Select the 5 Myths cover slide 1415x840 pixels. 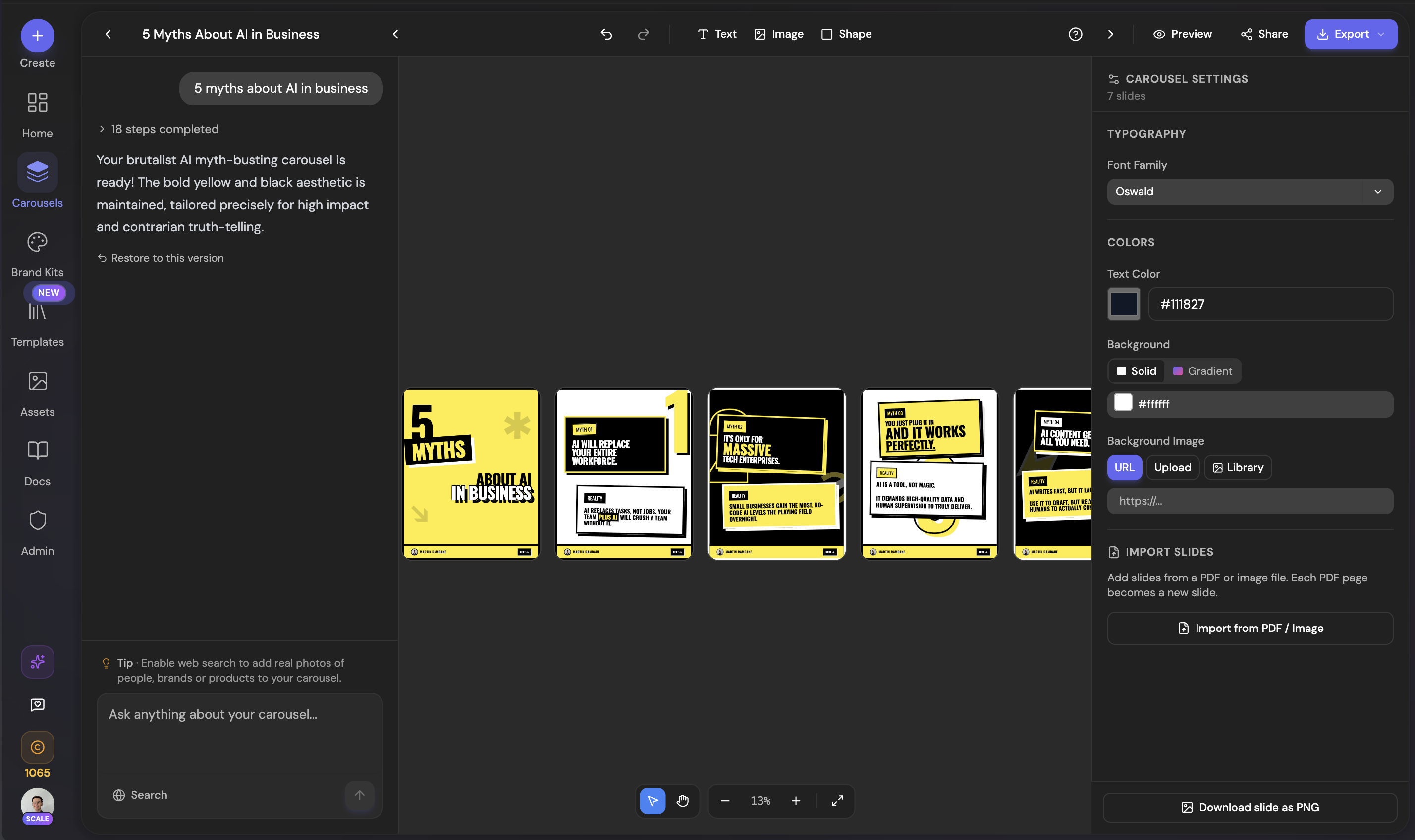[471, 474]
